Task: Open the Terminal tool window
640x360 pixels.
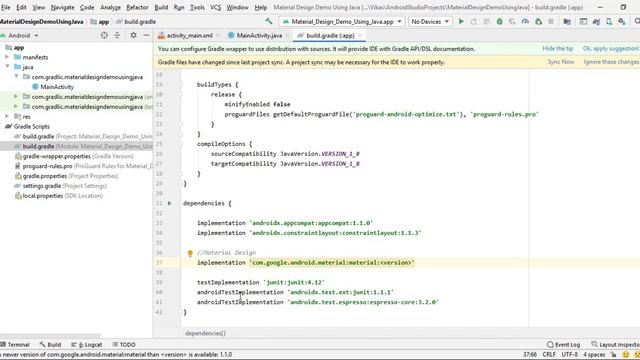Action: [x=15, y=344]
